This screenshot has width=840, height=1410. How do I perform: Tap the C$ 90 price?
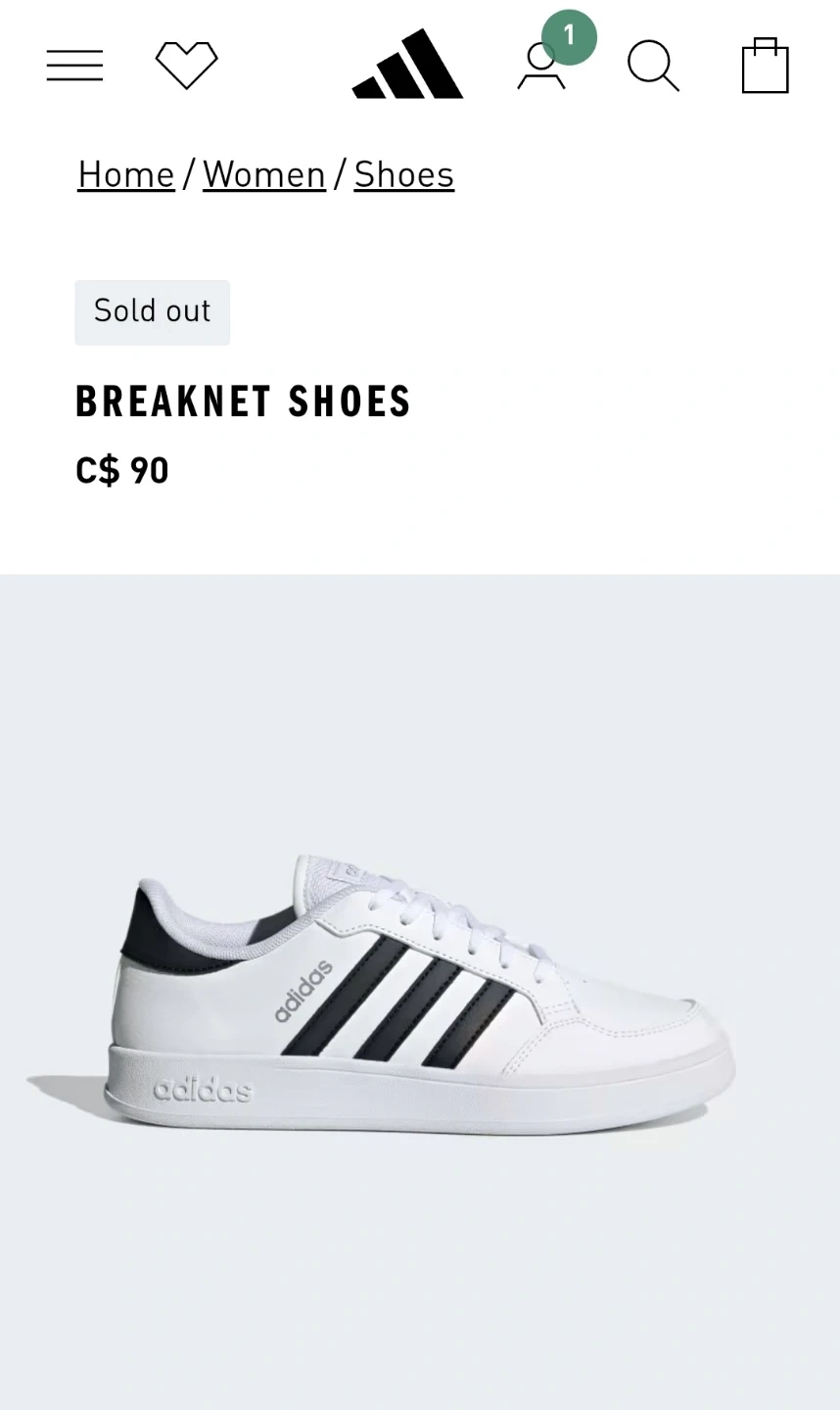click(x=122, y=471)
